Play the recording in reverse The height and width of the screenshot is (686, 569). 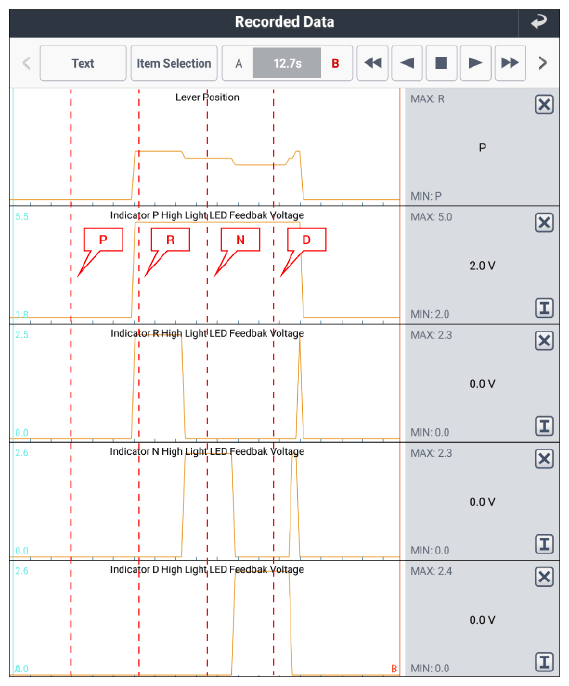click(407, 63)
